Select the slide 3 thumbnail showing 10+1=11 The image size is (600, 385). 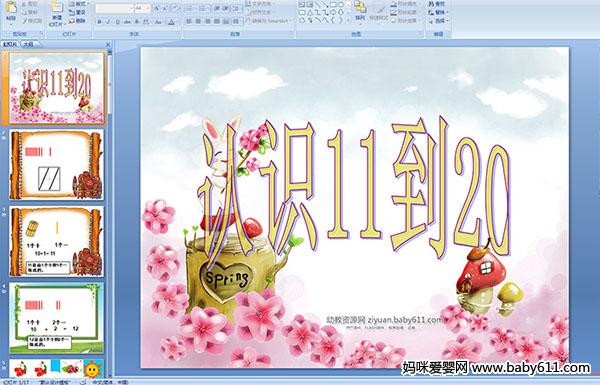(56, 241)
